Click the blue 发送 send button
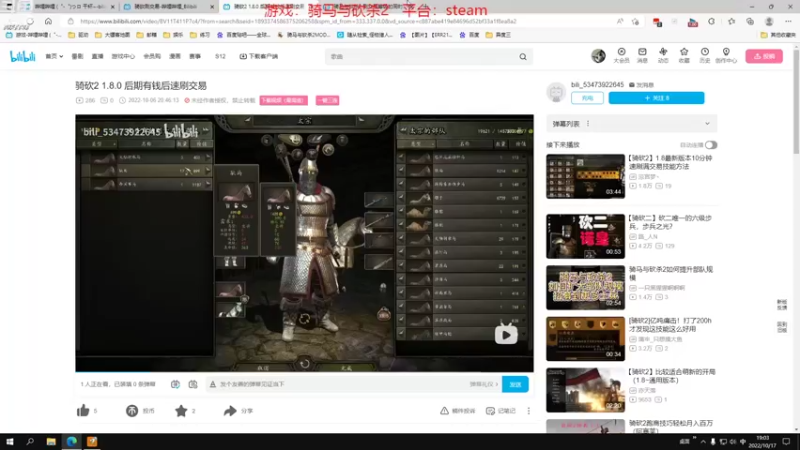 [x=515, y=384]
